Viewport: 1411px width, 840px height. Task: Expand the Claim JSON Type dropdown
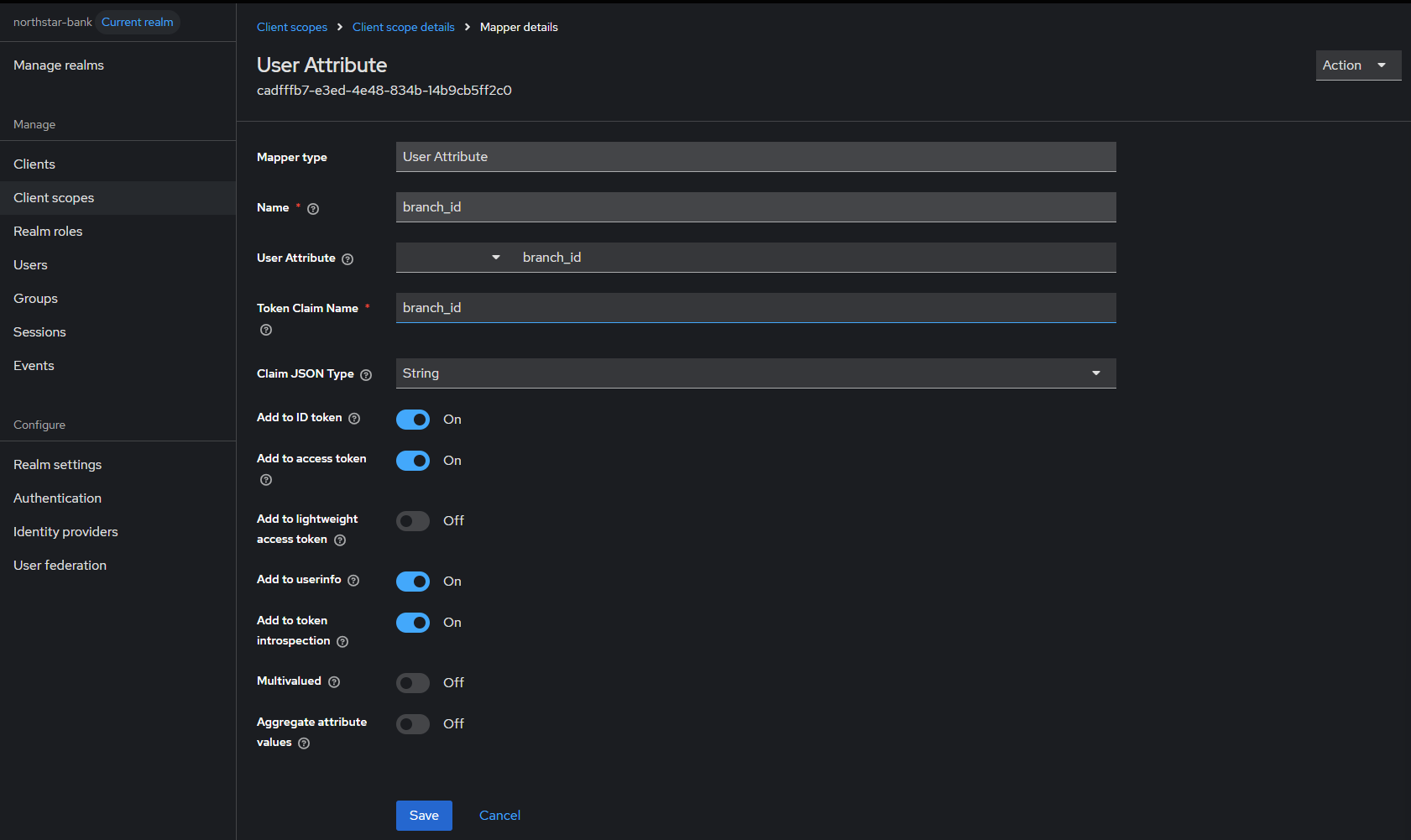[x=755, y=373]
